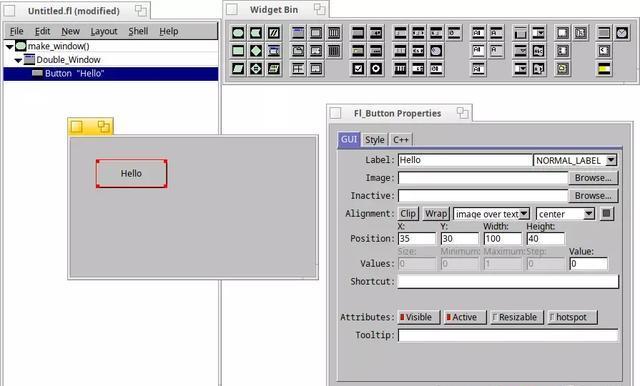Open the Layout menu
The height and width of the screenshot is (386, 640).
104,31
